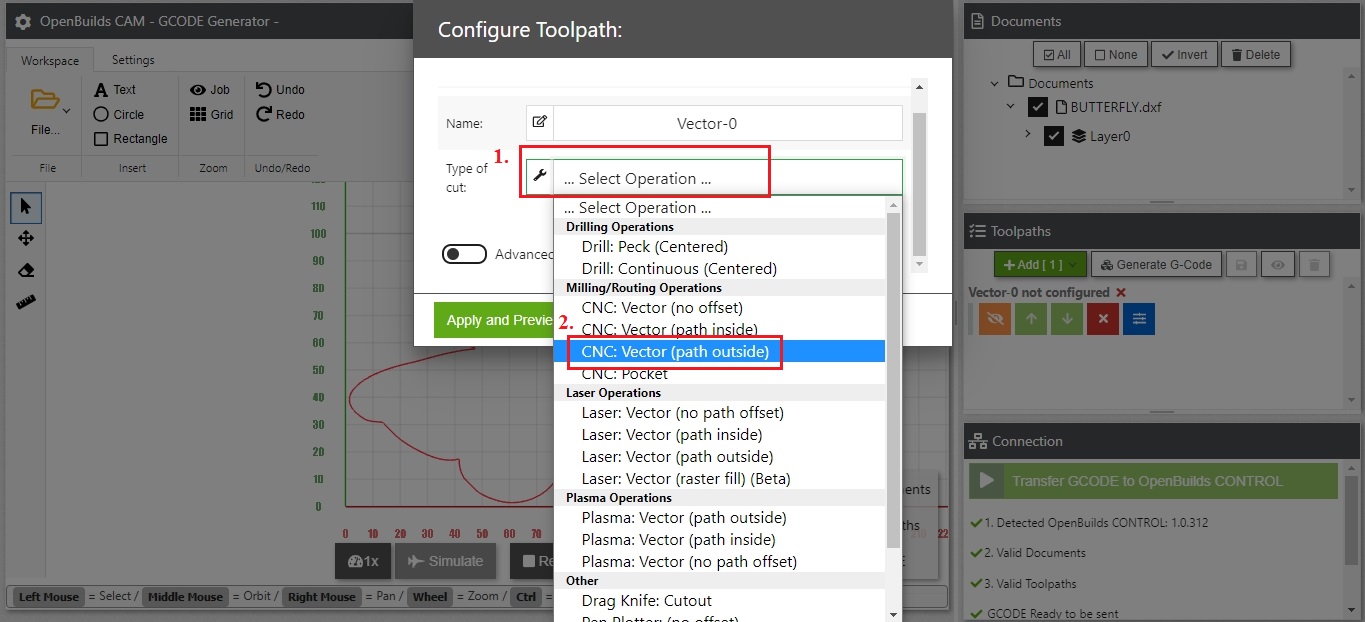
Task: Click the small red X after 'Vector-0 not configured'
Action: pyautogui.click(x=1121, y=292)
